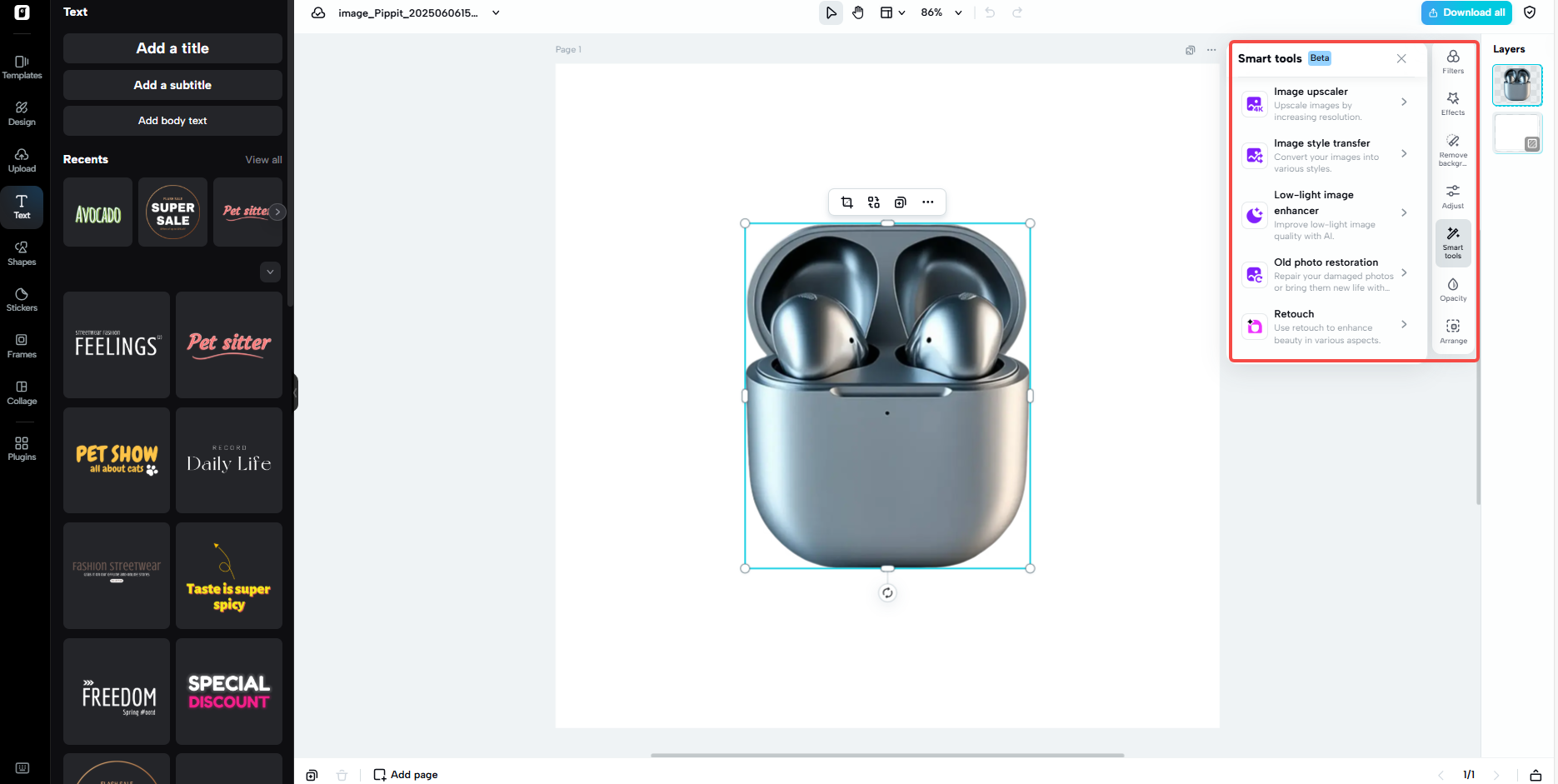Viewport: 1558px width, 784px height.
Task: Click the duplicate page icon in bottom bar
Action: click(312, 775)
